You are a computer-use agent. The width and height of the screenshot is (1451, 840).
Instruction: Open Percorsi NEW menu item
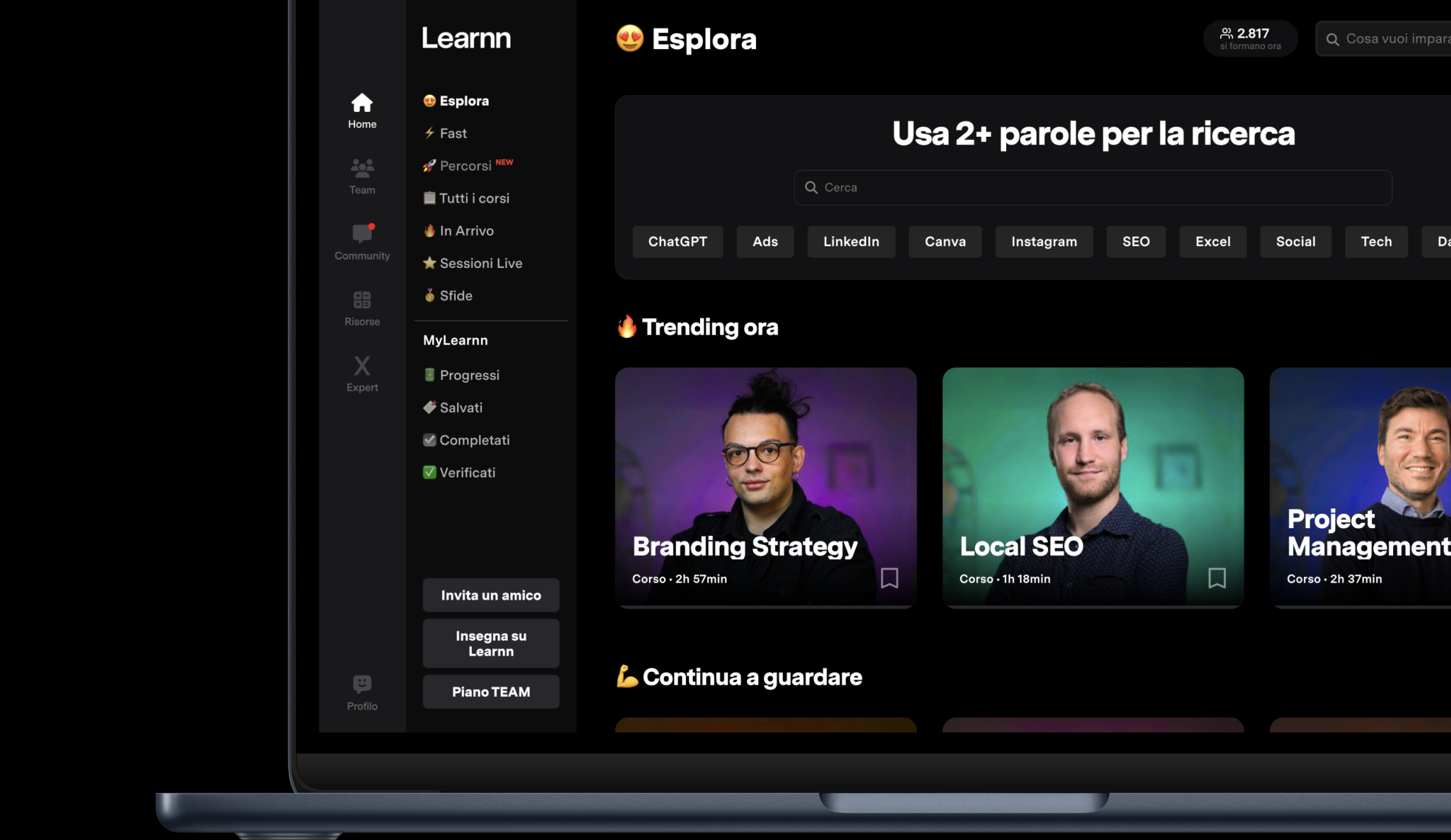466,166
